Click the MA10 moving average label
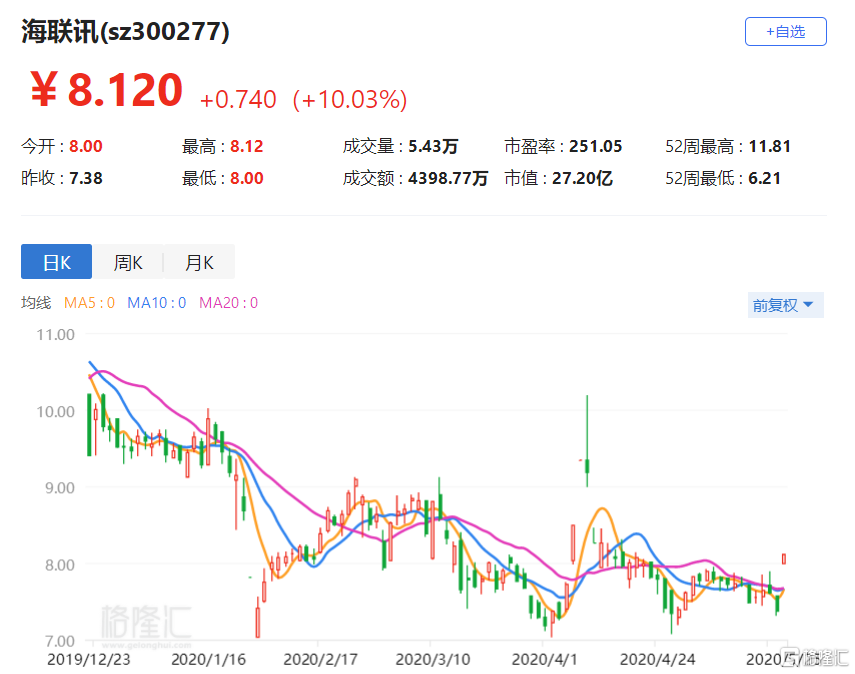855x674 pixels. click(156, 303)
